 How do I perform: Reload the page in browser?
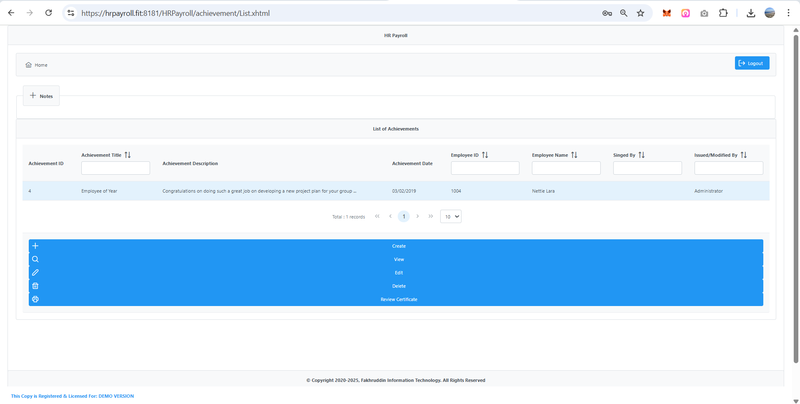click(48, 13)
